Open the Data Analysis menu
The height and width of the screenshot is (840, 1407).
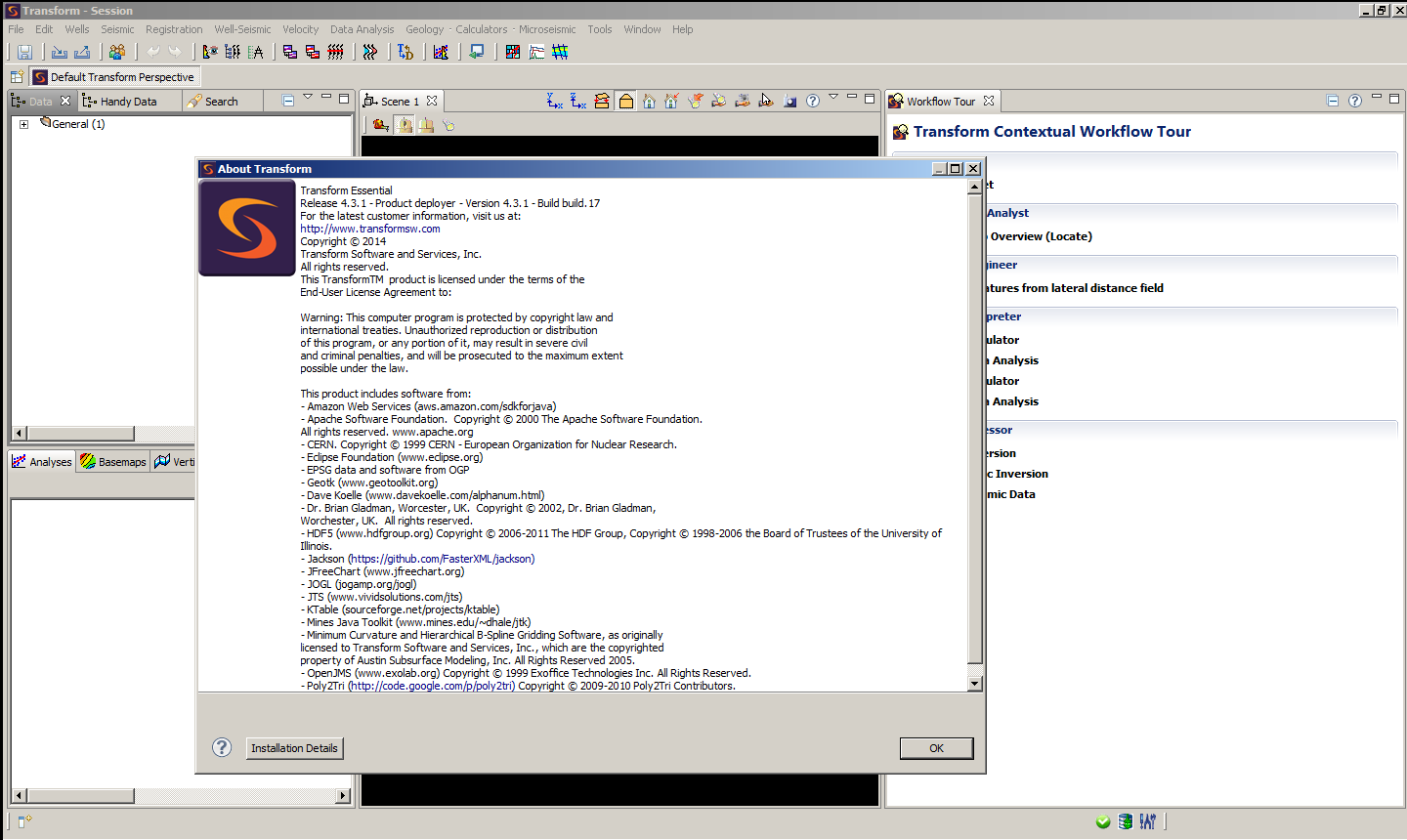pos(362,29)
